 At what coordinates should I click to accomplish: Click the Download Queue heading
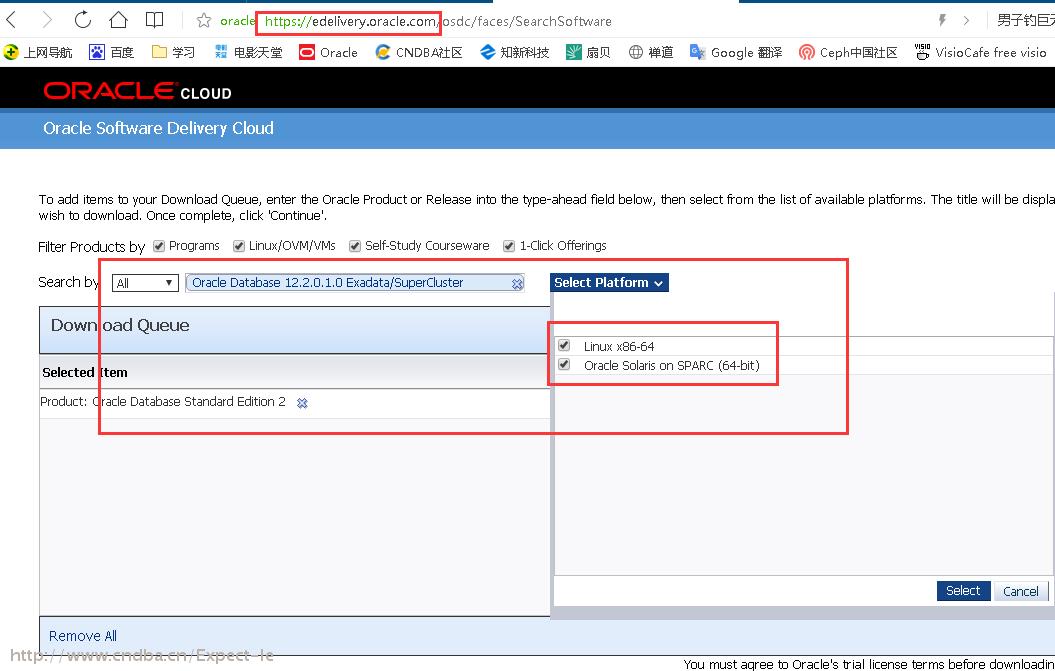120,325
